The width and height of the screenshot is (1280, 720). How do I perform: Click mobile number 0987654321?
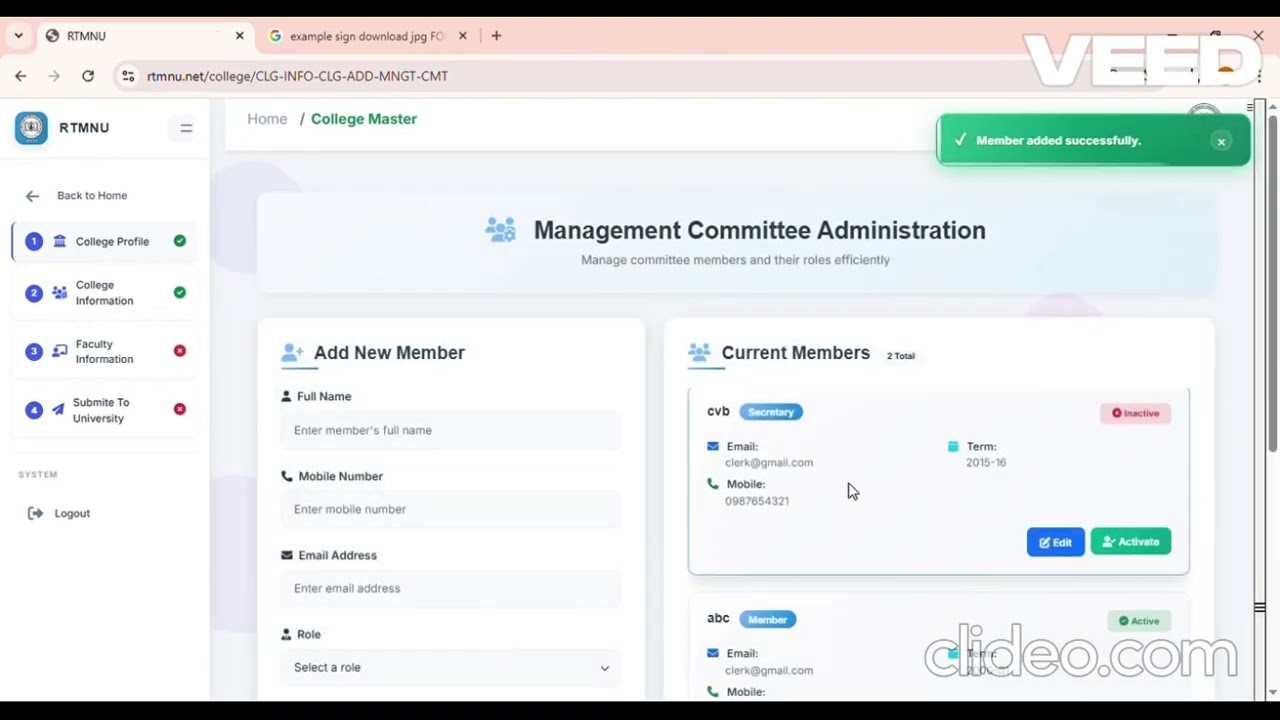[757, 501]
